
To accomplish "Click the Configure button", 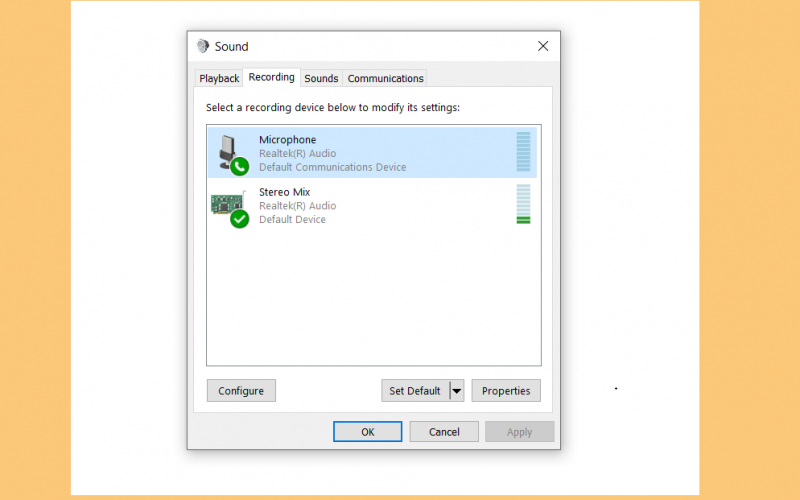I will click(241, 391).
